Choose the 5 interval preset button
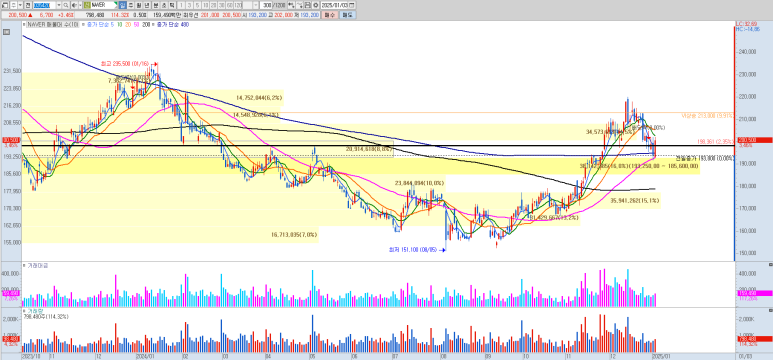 [197, 4]
